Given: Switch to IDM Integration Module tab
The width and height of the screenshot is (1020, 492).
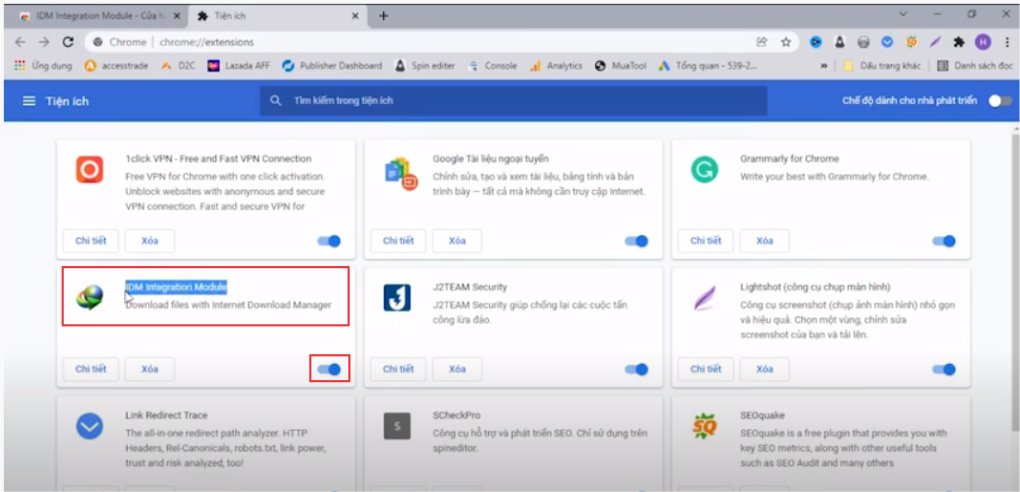Looking at the screenshot, I should point(98,16).
